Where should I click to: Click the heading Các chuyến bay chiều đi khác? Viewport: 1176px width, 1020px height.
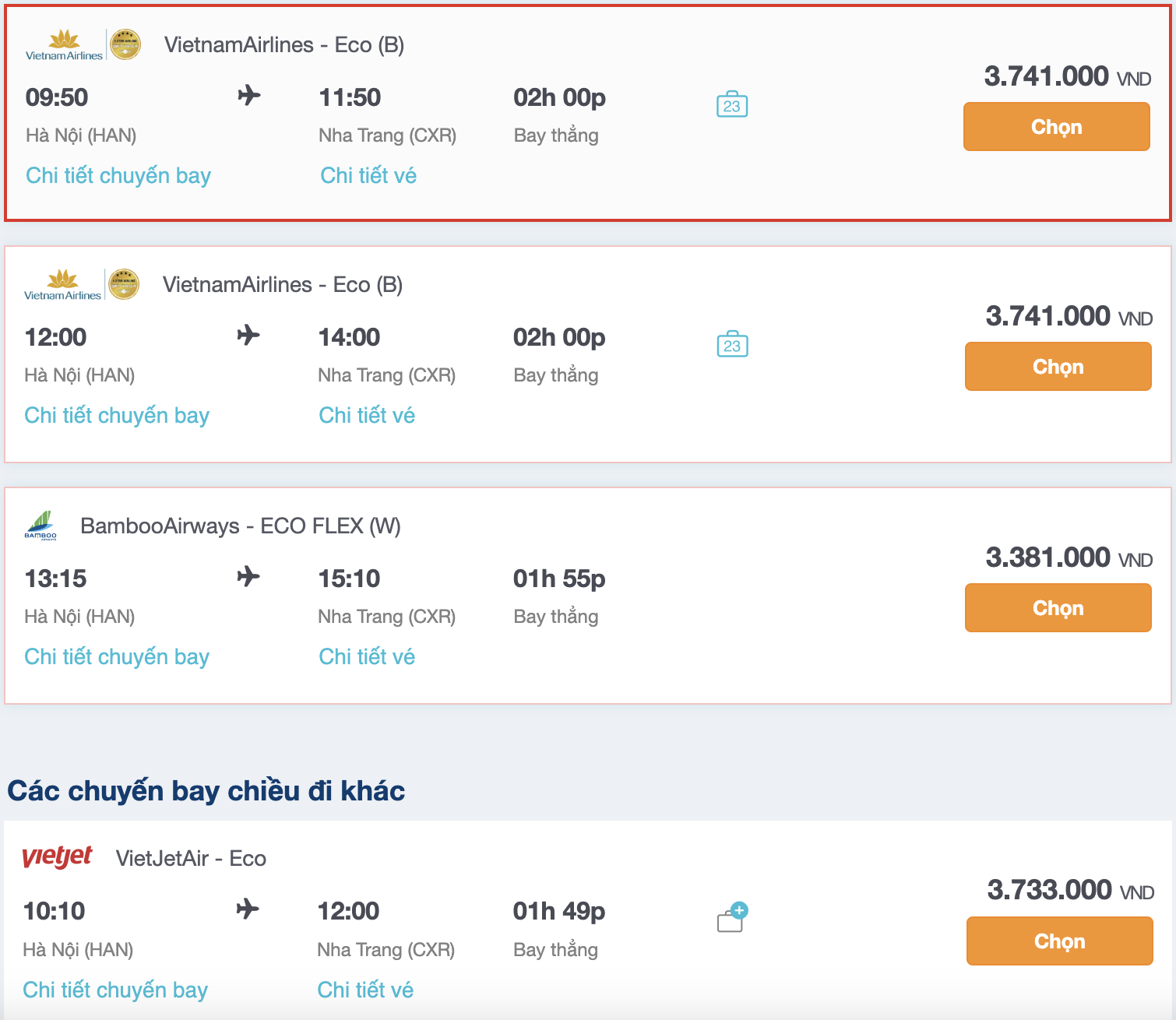pyautogui.click(x=205, y=790)
